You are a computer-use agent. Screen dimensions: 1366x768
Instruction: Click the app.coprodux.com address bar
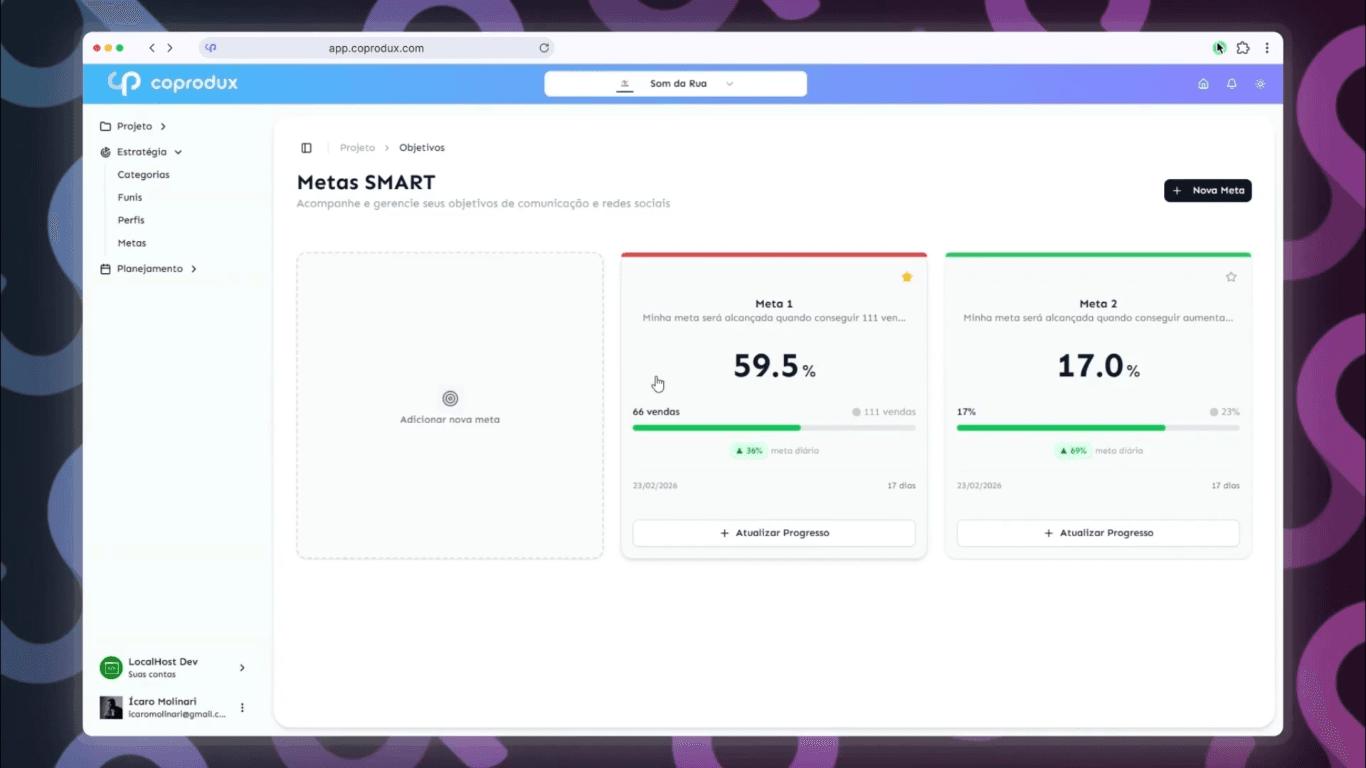click(376, 48)
